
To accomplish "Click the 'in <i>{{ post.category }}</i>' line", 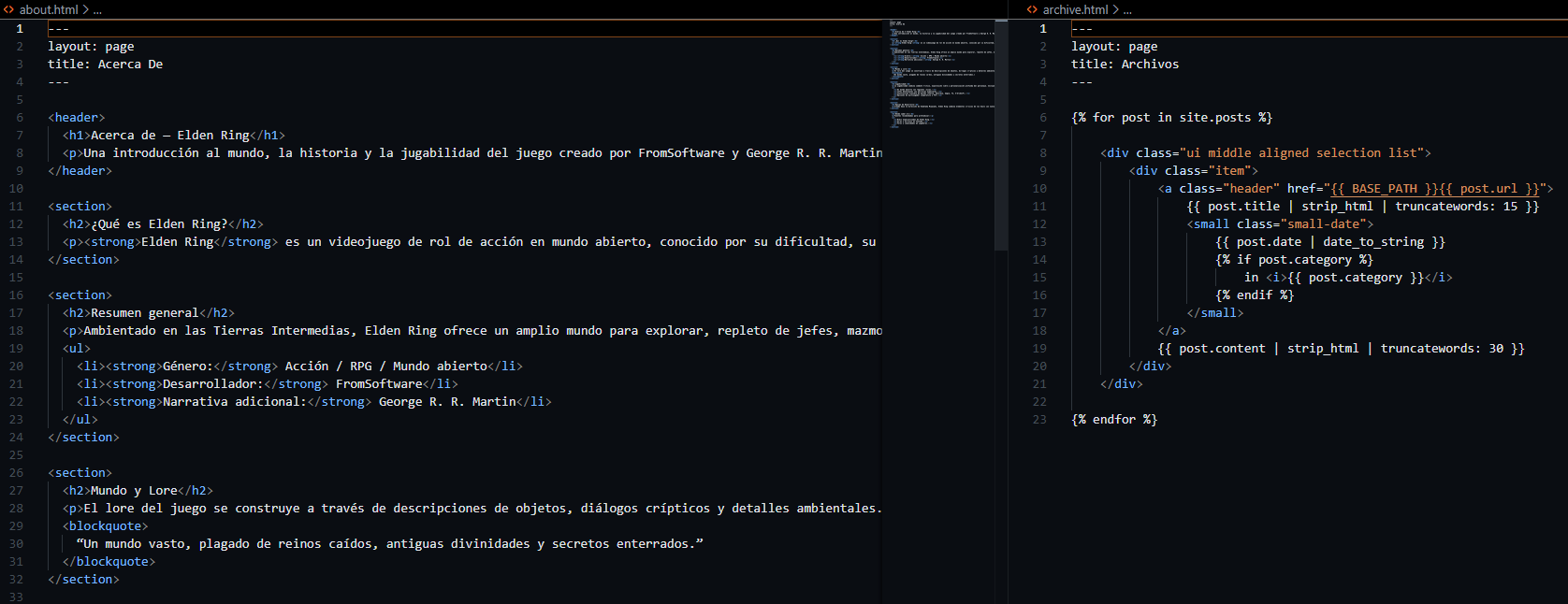I will (x=1348, y=278).
